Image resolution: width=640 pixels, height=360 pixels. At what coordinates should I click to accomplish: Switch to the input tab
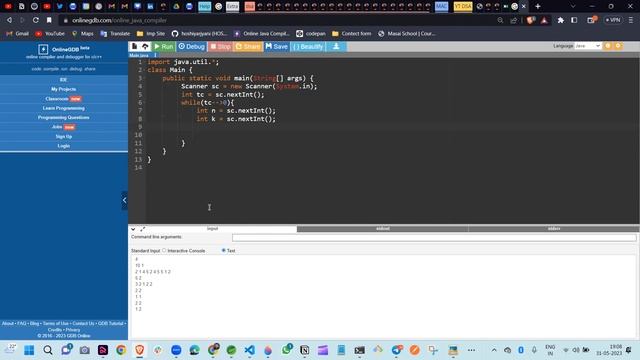212,229
